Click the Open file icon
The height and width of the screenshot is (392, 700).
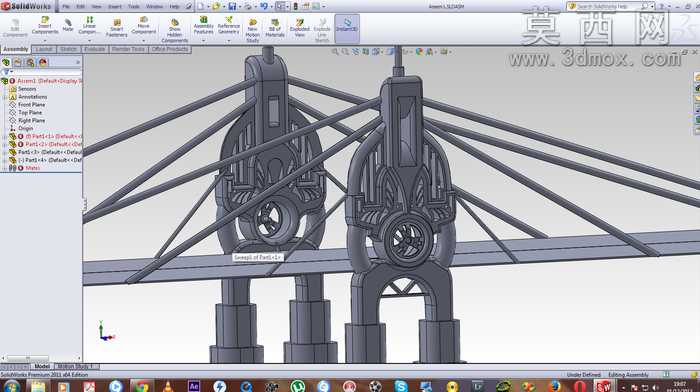coord(217,6)
